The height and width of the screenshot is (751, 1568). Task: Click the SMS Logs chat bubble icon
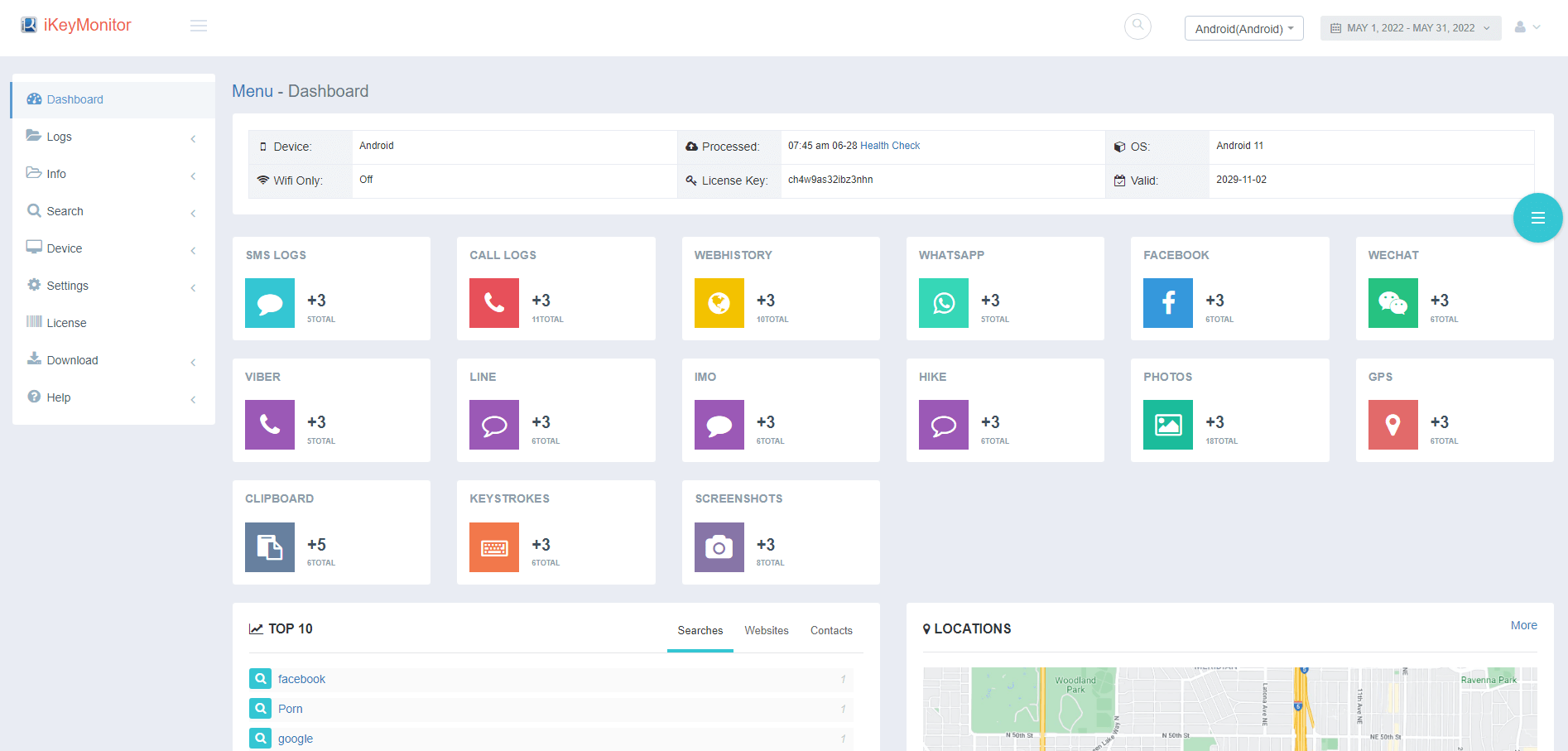point(270,303)
